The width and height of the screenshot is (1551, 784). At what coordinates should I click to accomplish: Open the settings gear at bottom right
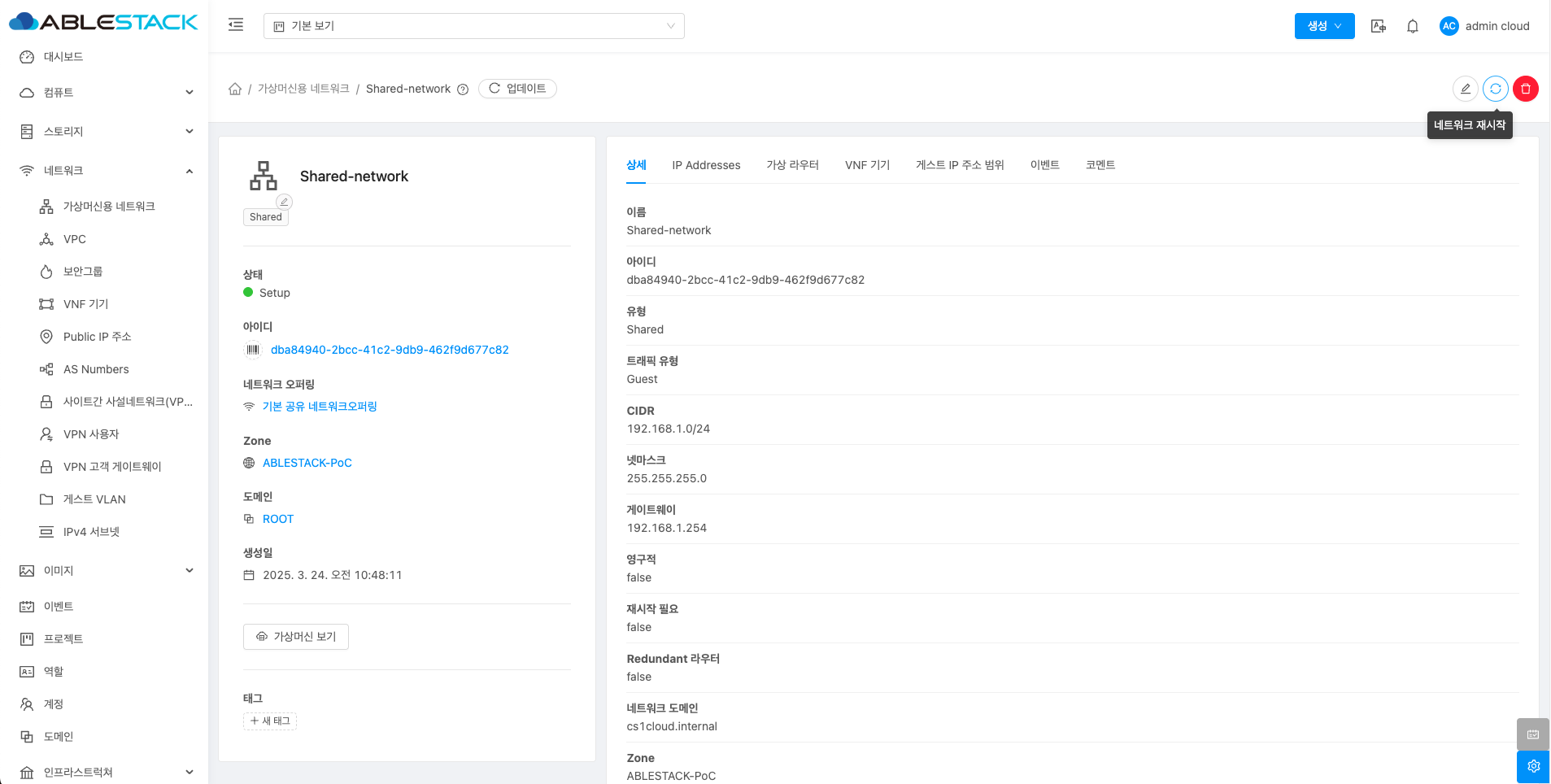tap(1533, 766)
